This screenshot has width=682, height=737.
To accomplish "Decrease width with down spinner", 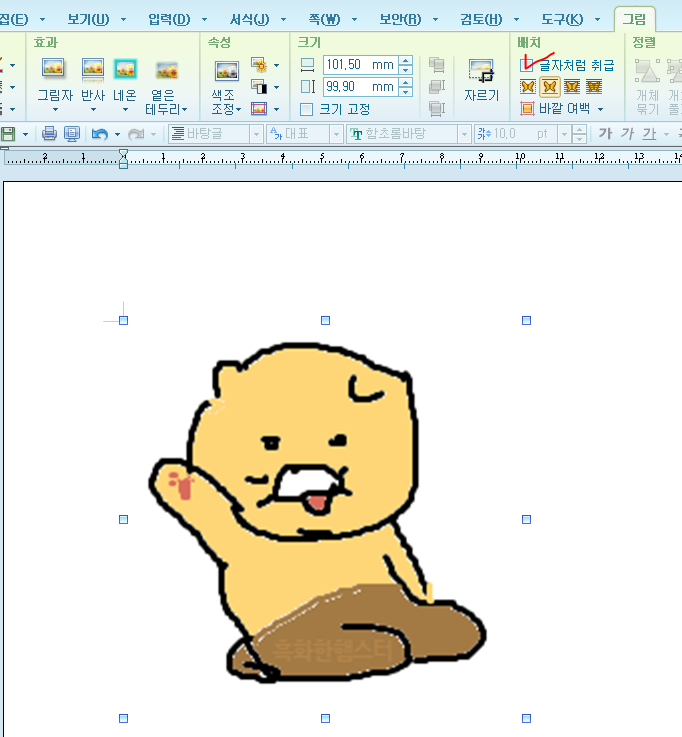I will pyautogui.click(x=405, y=70).
